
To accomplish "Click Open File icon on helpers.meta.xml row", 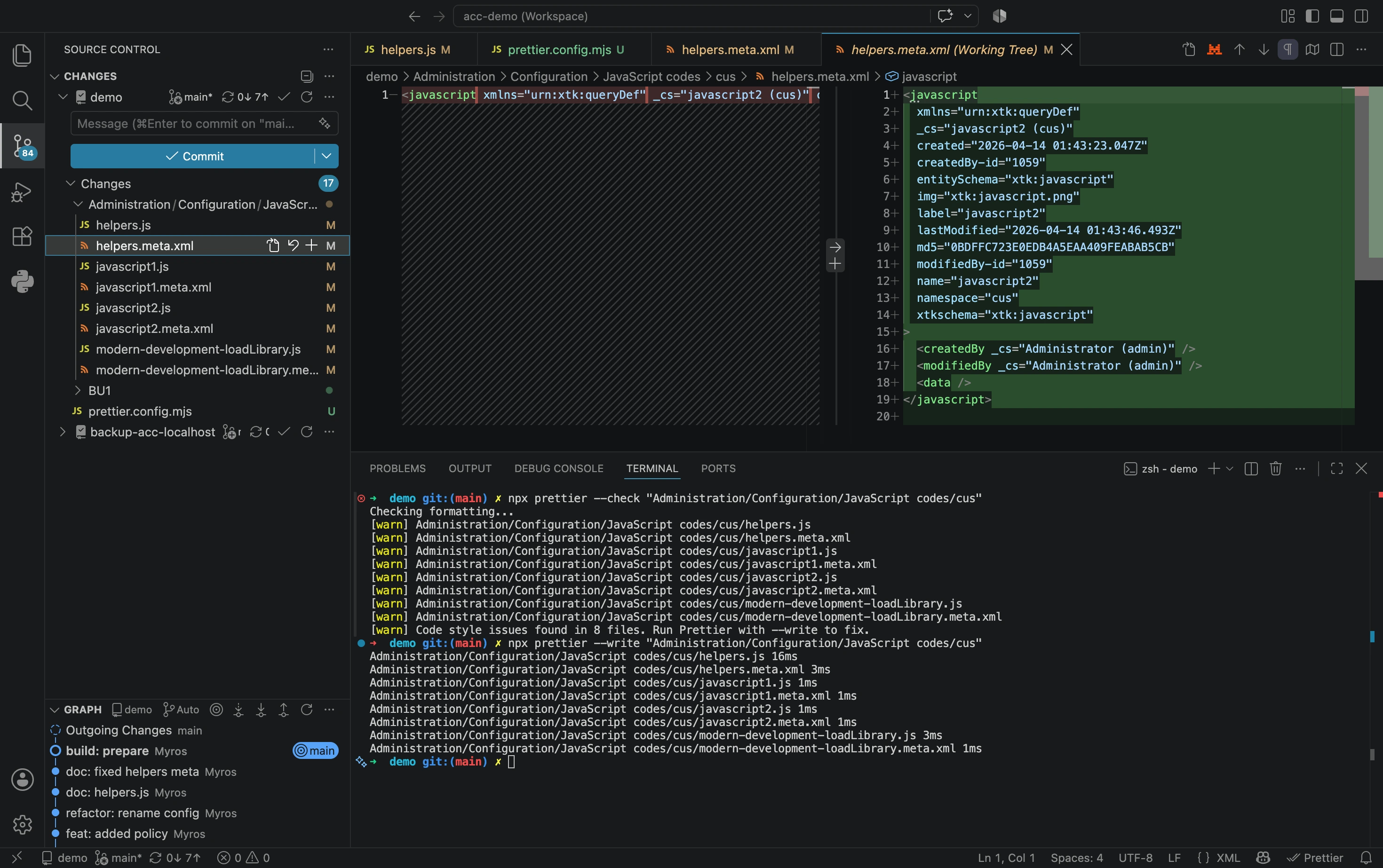I will [273, 246].
